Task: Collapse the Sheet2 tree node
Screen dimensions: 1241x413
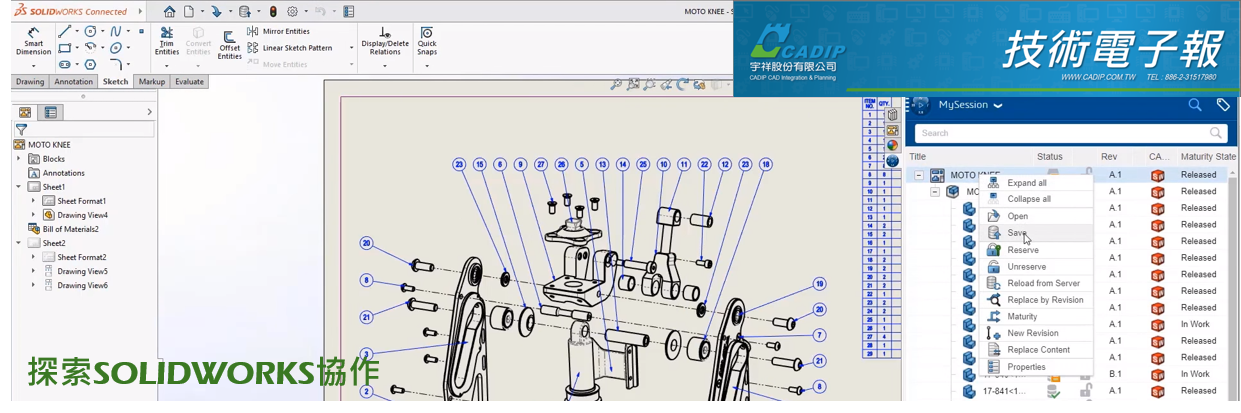Action: click(19, 243)
